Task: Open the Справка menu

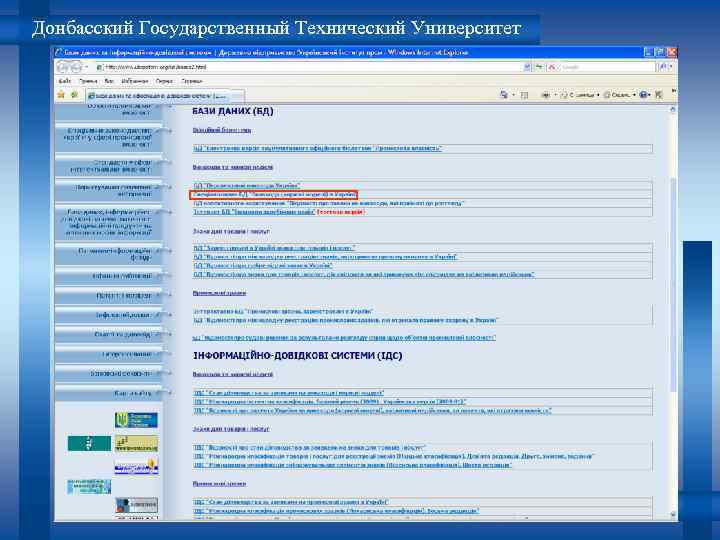Action: click(x=191, y=81)
